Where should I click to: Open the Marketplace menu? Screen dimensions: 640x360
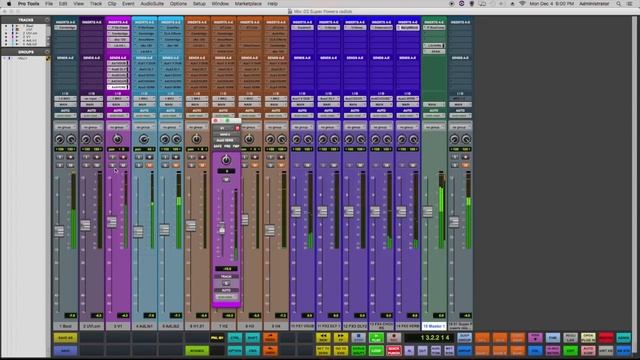pos(248,4)
